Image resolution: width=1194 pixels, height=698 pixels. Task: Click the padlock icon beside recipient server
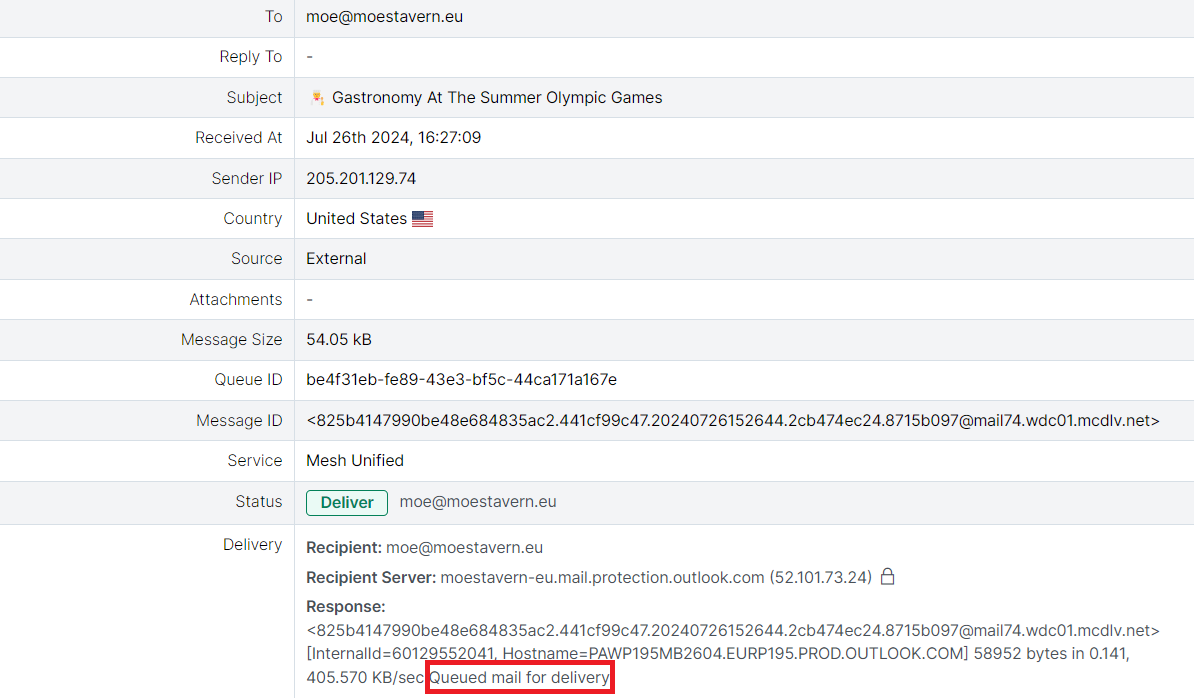click(887, 577)
